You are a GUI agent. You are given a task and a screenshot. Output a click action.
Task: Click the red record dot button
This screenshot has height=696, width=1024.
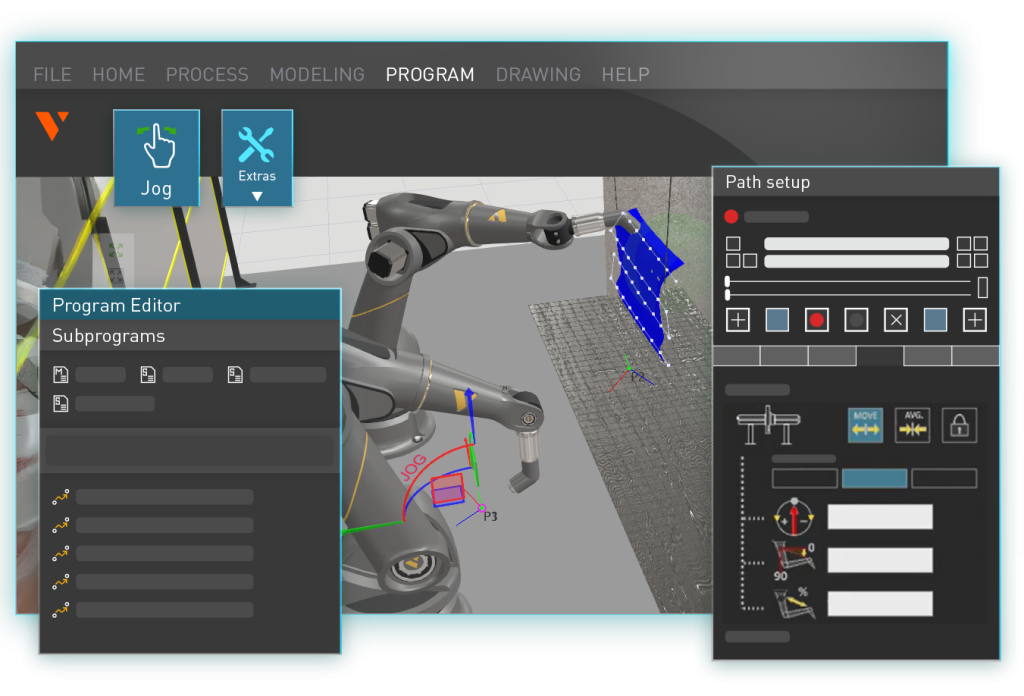point(817,320)
